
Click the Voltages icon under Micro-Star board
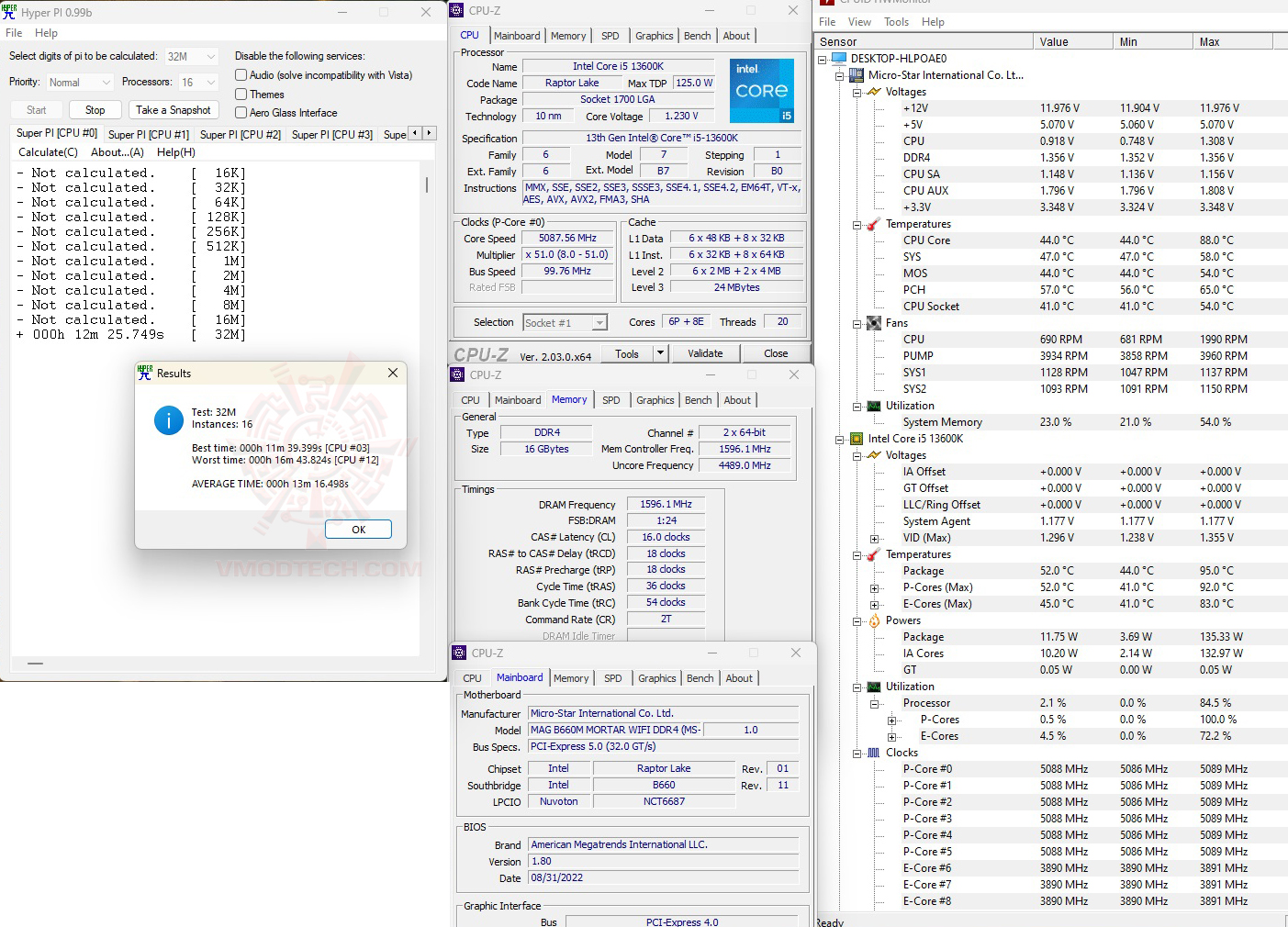(874, 92)
